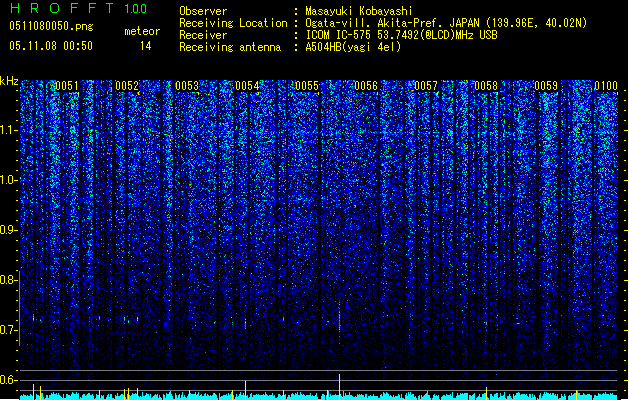Click the meteor echo below 0058
The height and width of the screenshot is (400, 629).
[486, 323]
